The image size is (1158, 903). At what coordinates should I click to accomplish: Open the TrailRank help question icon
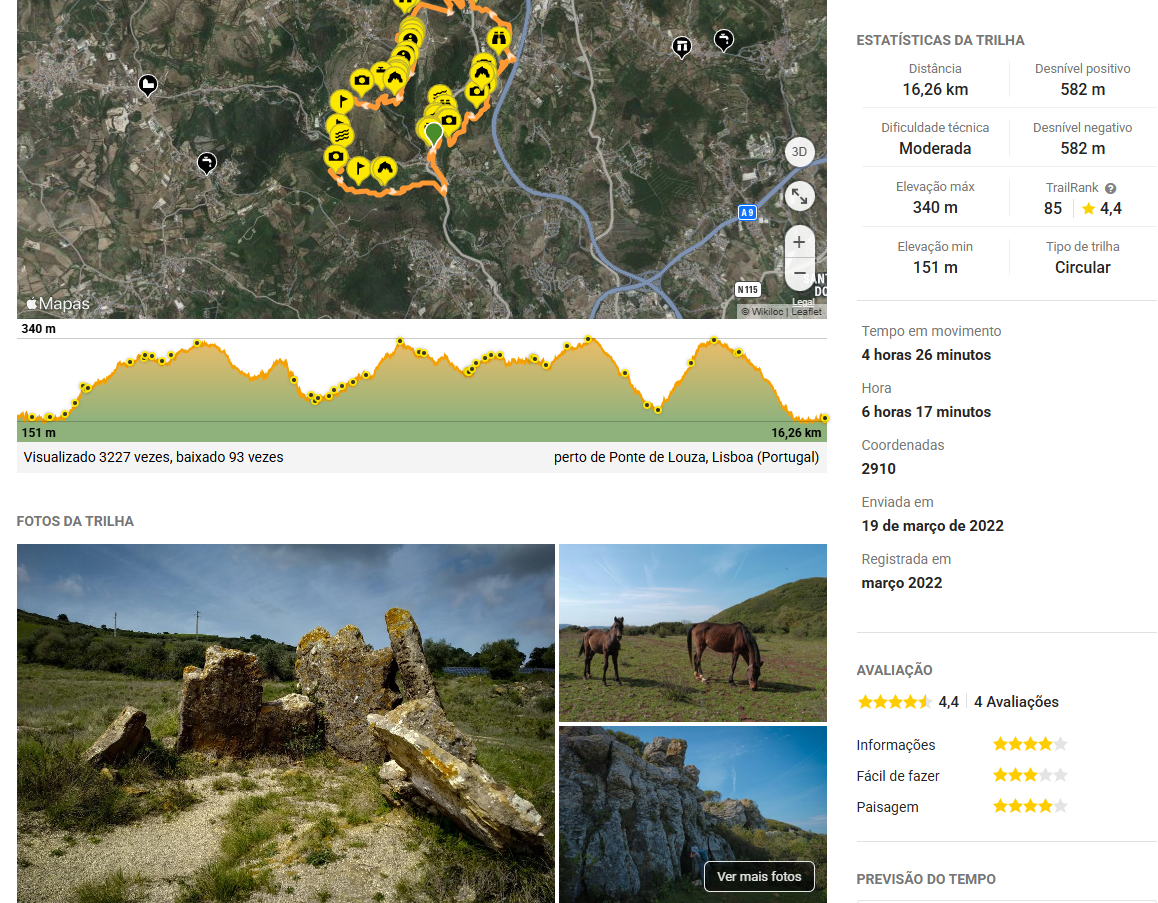[x=1110, y=188]
